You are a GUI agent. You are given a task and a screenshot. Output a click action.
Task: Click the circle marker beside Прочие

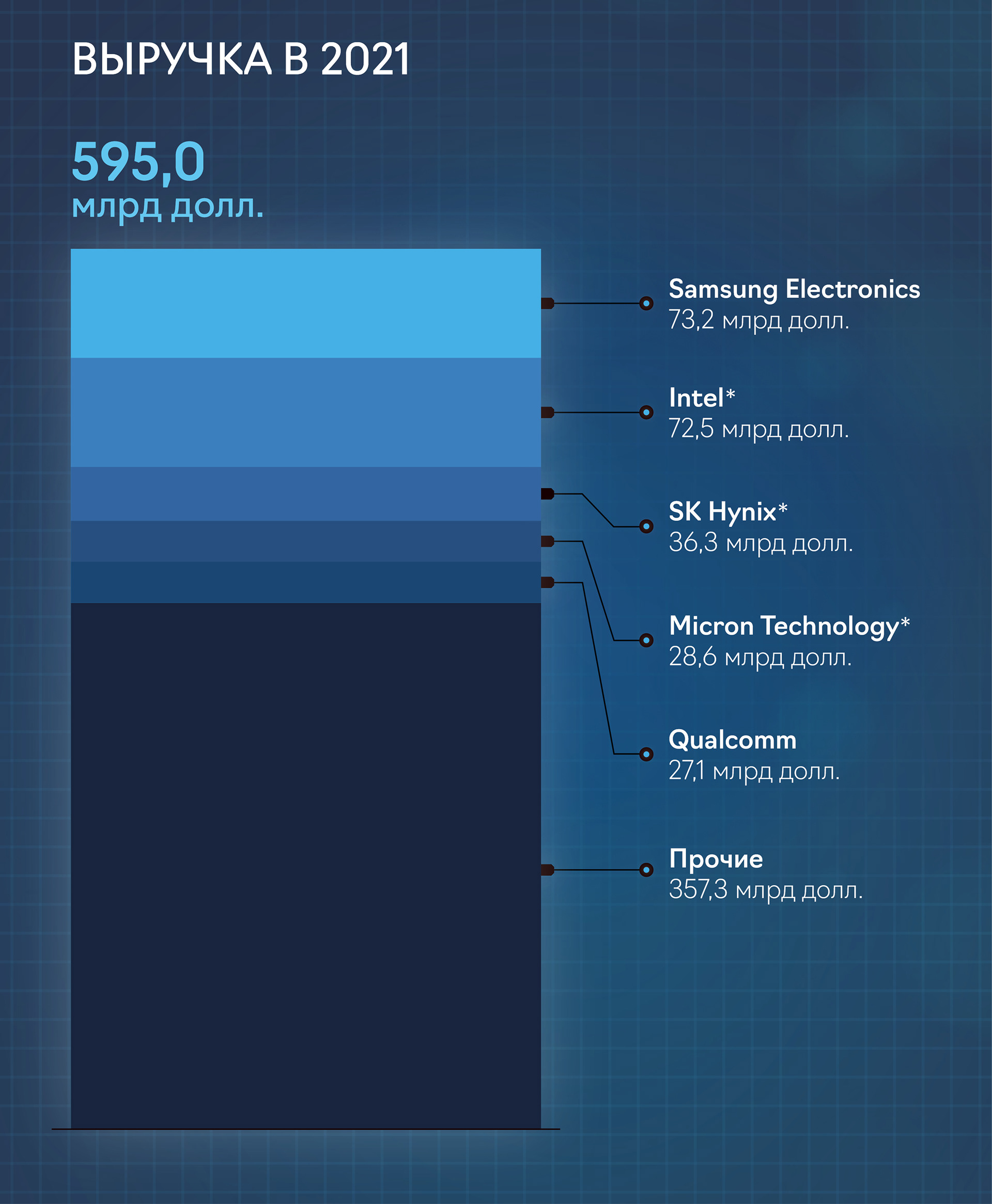tap(646, 870)
